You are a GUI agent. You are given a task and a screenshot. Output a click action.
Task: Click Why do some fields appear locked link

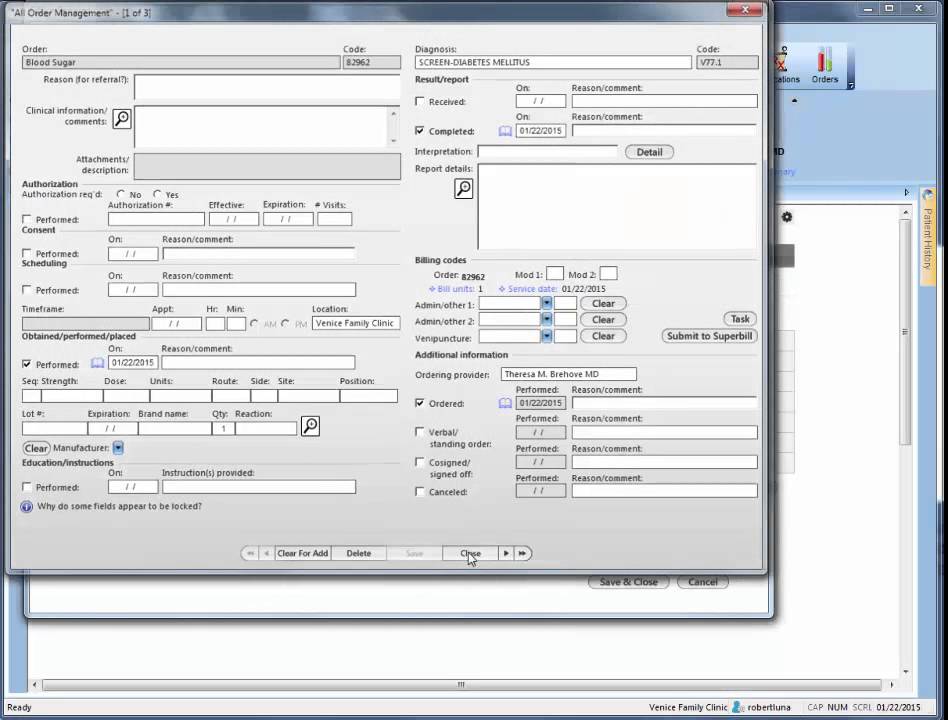120,506
